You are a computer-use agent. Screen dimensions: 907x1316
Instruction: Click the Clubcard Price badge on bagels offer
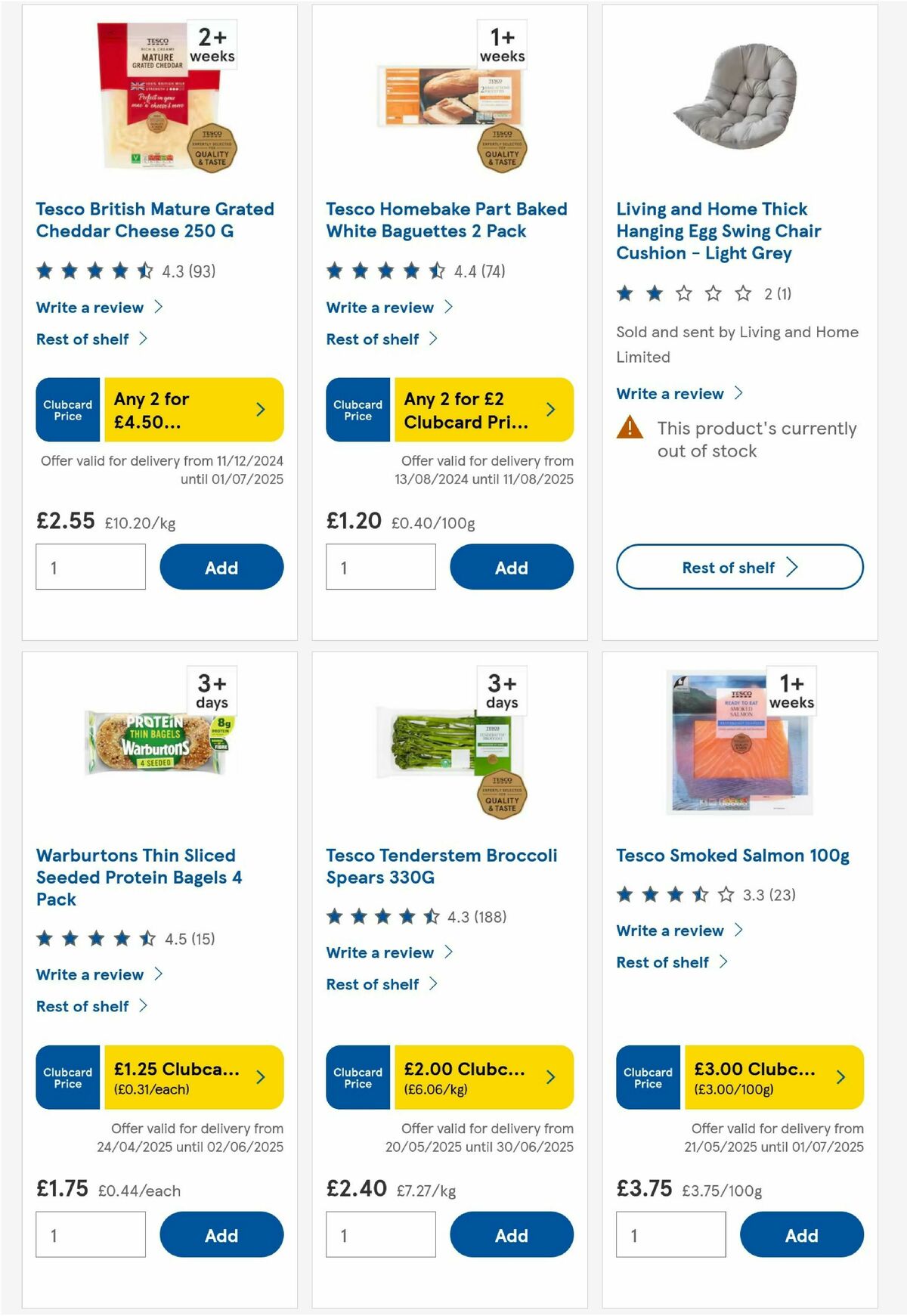click(x=67, y=1078)
